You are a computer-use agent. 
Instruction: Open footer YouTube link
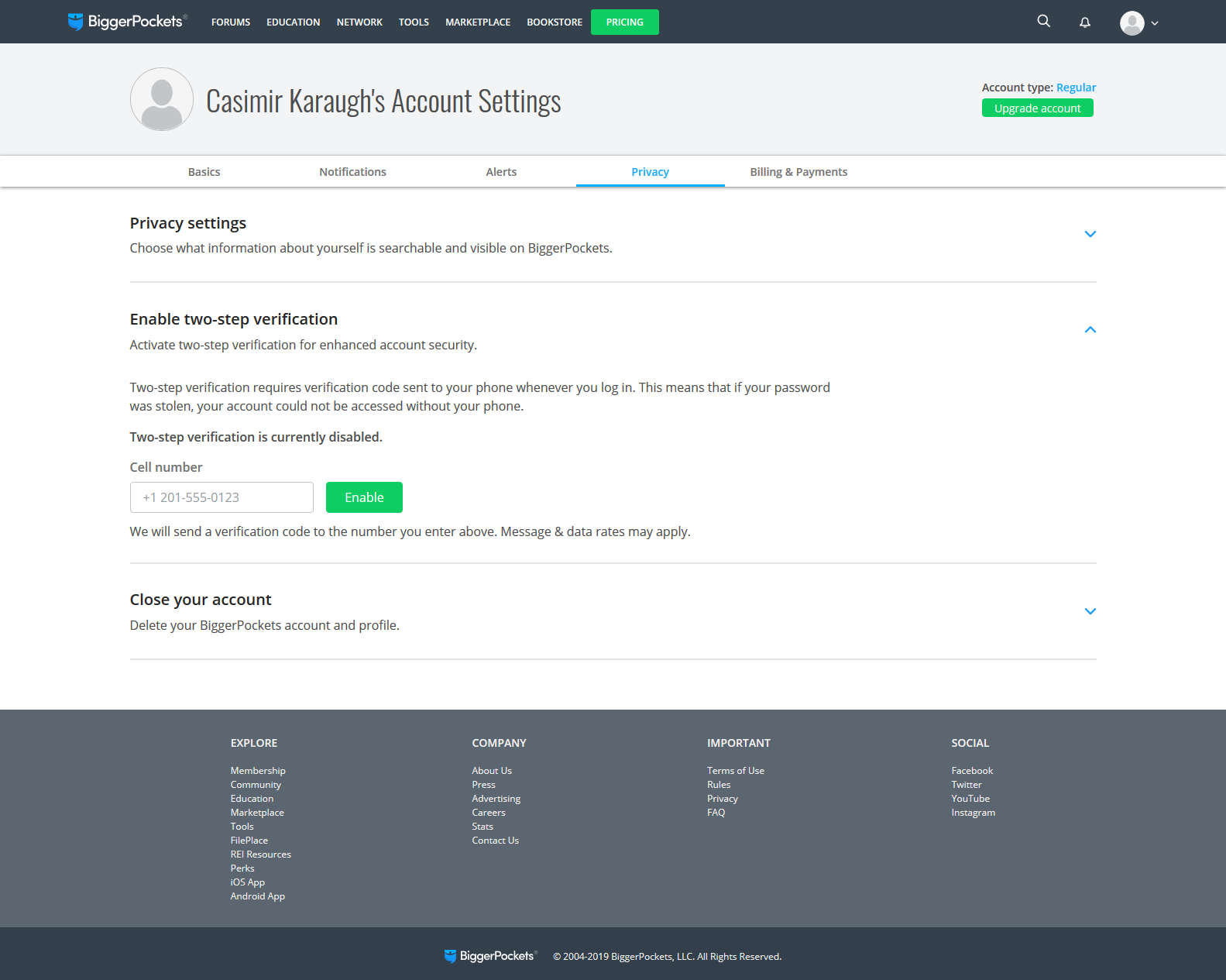tap(970, 799)
